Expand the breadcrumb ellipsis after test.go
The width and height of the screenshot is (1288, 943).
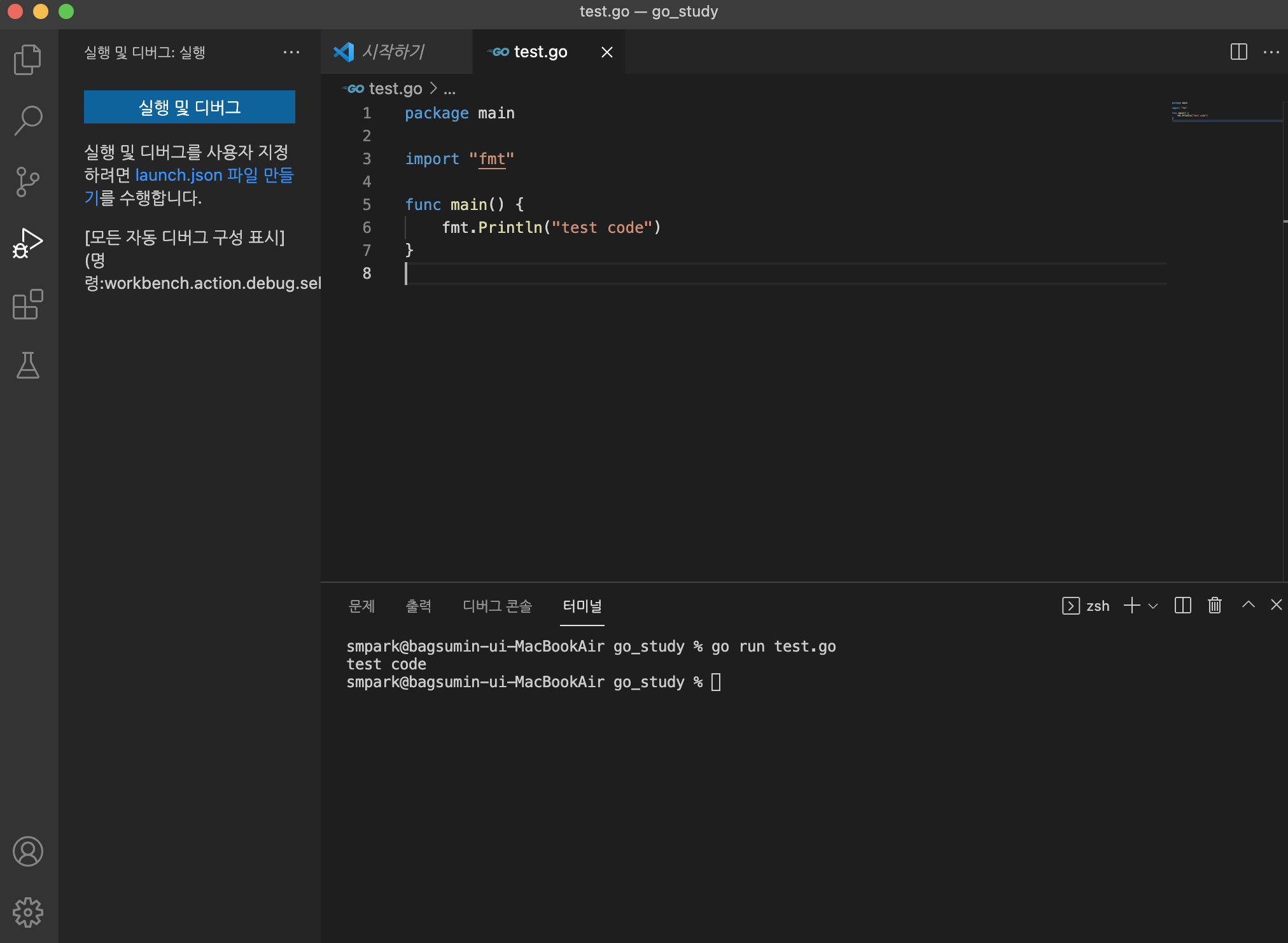450,89
